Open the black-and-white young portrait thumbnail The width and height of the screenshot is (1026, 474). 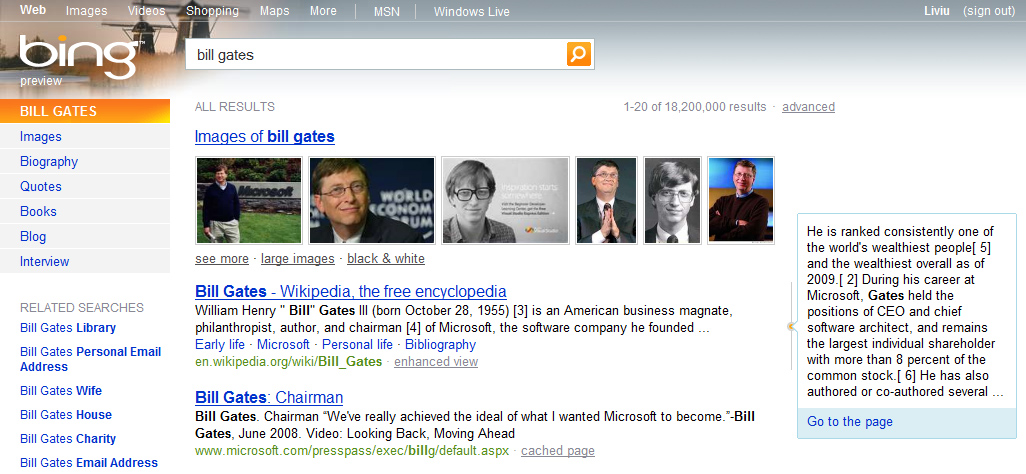[673, 200]
